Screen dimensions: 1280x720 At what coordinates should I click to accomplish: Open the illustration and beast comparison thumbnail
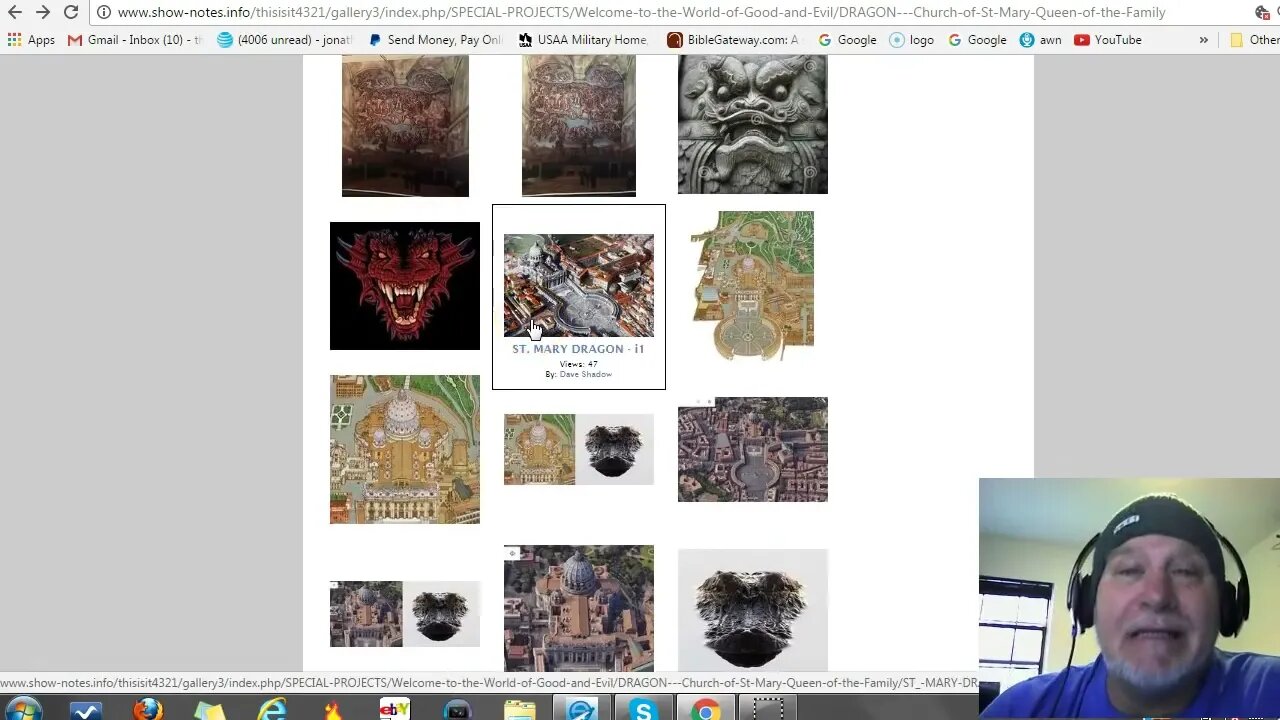tap(578, 449)
